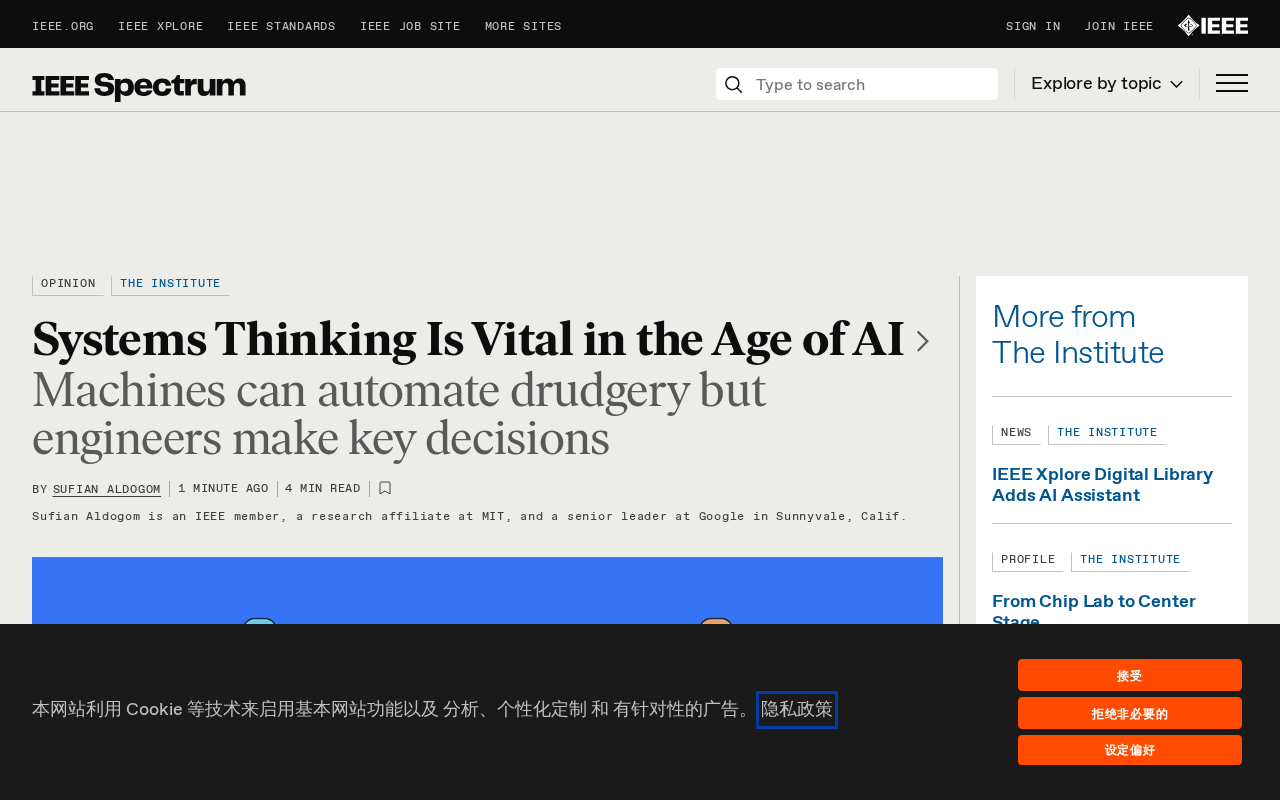This screenshot has height=800, width=1280.
Task: Open From Chip Lab to Center Stage article
Action: click(x=1094, y=608)
